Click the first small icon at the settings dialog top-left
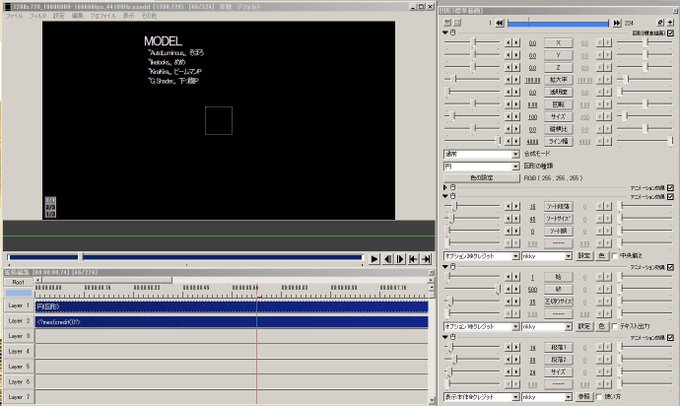This screenshot has width=680, height=406. click(x=448, y=23)
